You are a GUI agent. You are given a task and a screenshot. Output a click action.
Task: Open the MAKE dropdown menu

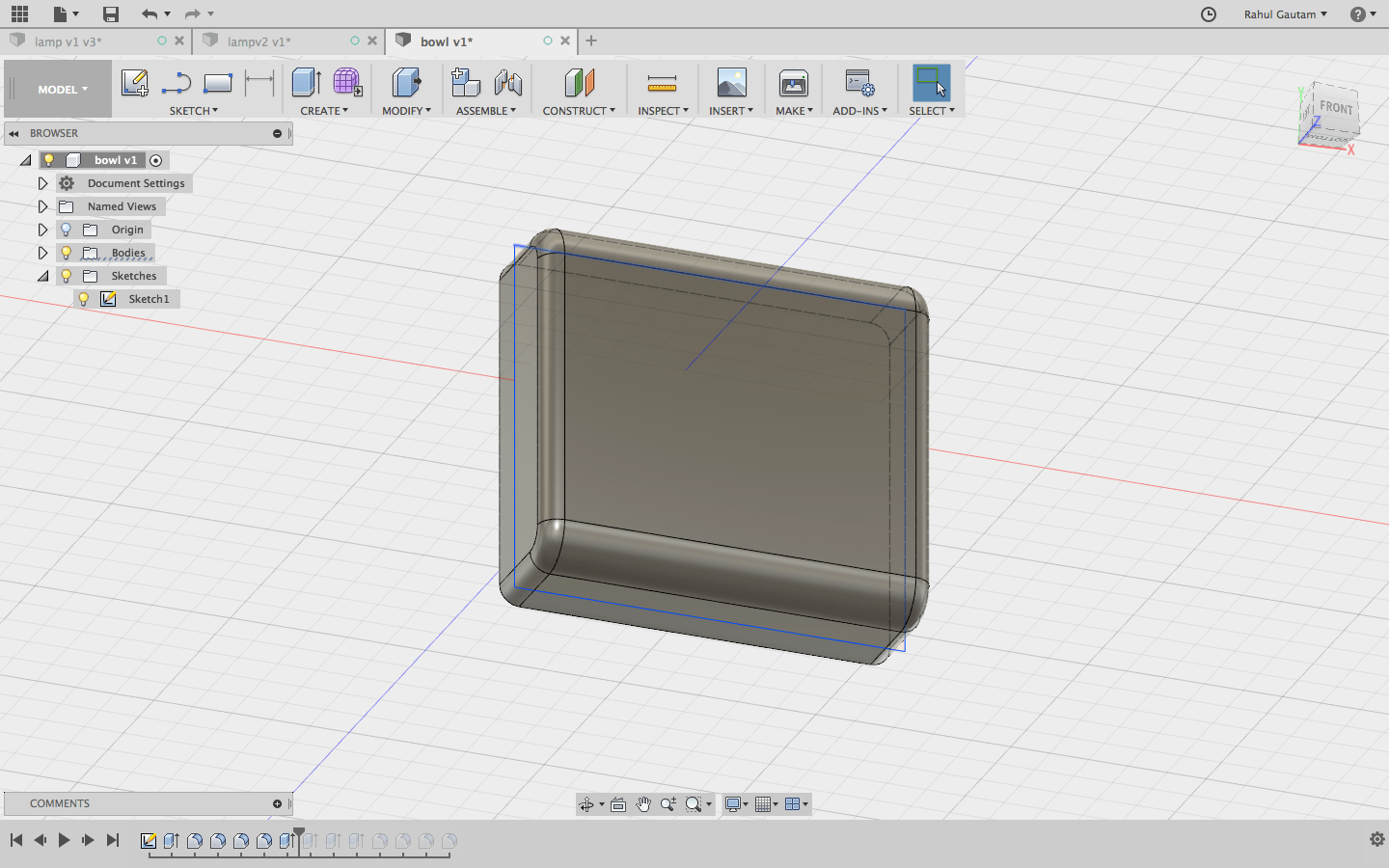point(794,111)
